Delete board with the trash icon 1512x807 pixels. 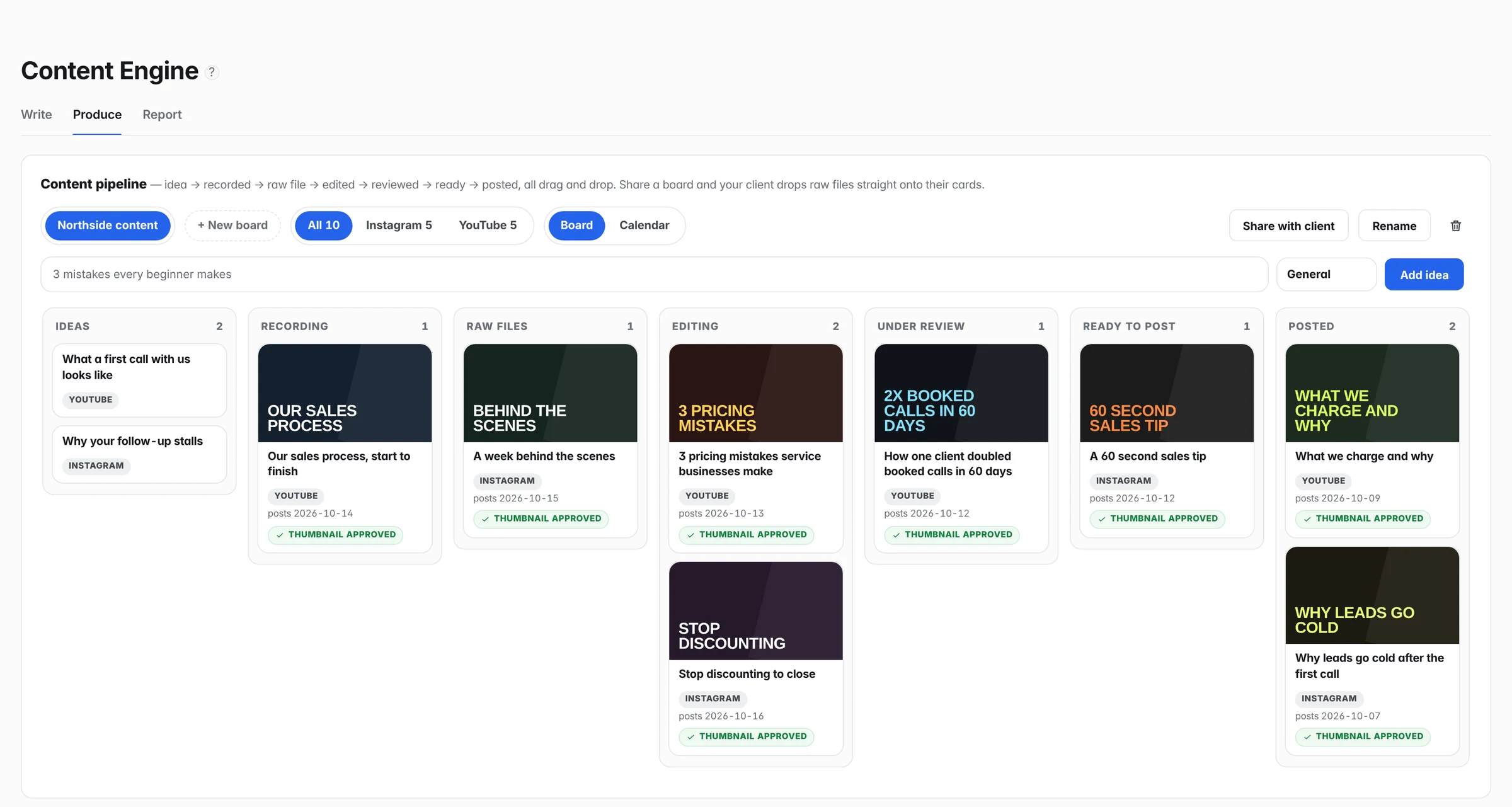1456,226
